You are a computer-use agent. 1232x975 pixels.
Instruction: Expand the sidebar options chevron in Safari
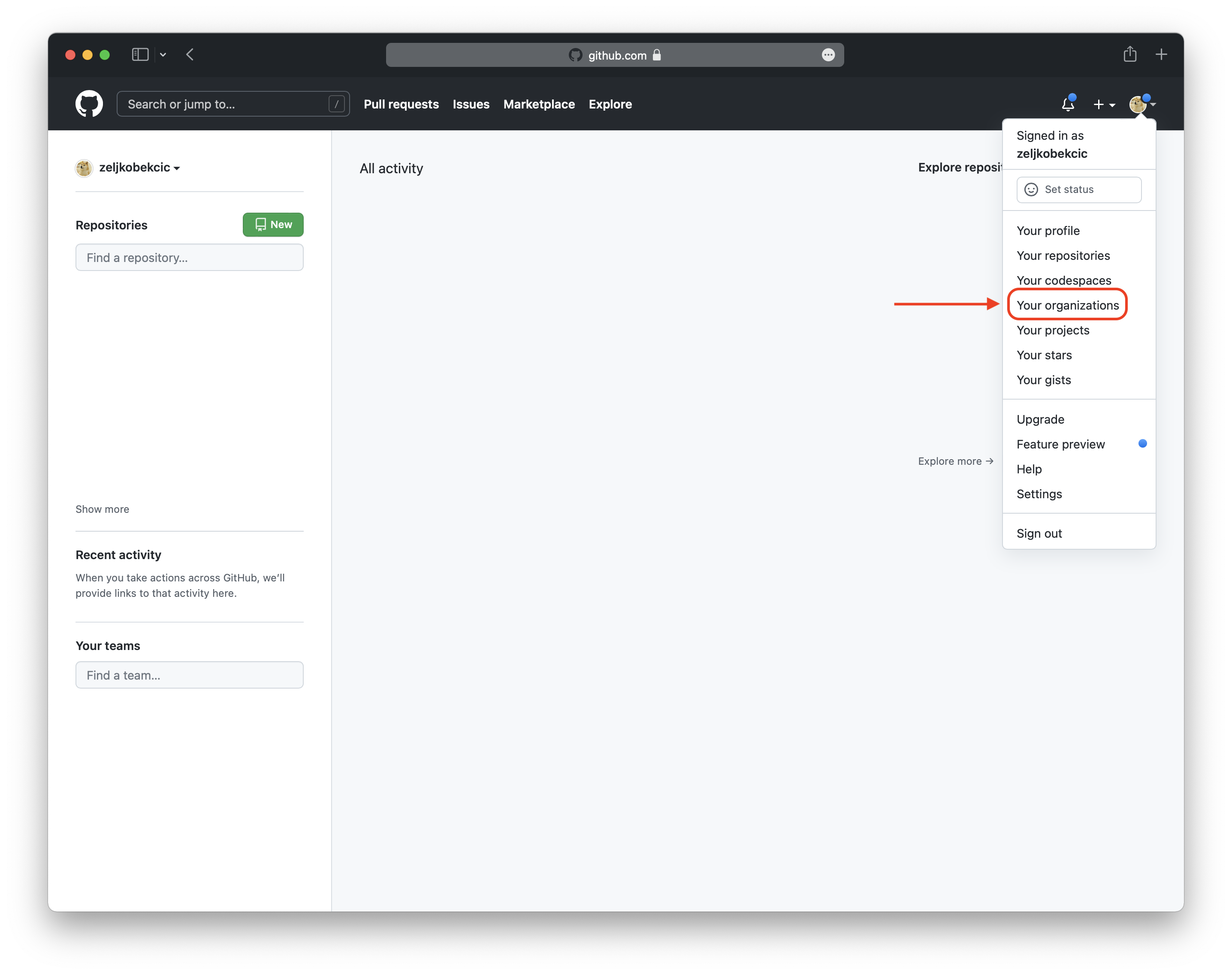(163, 55)
